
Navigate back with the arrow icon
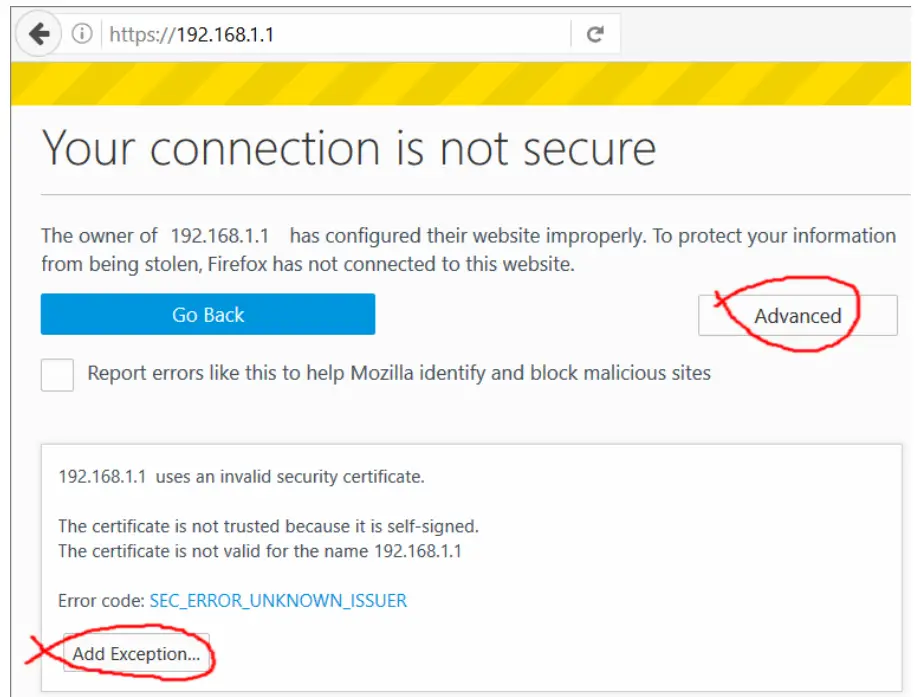(38, 31)
